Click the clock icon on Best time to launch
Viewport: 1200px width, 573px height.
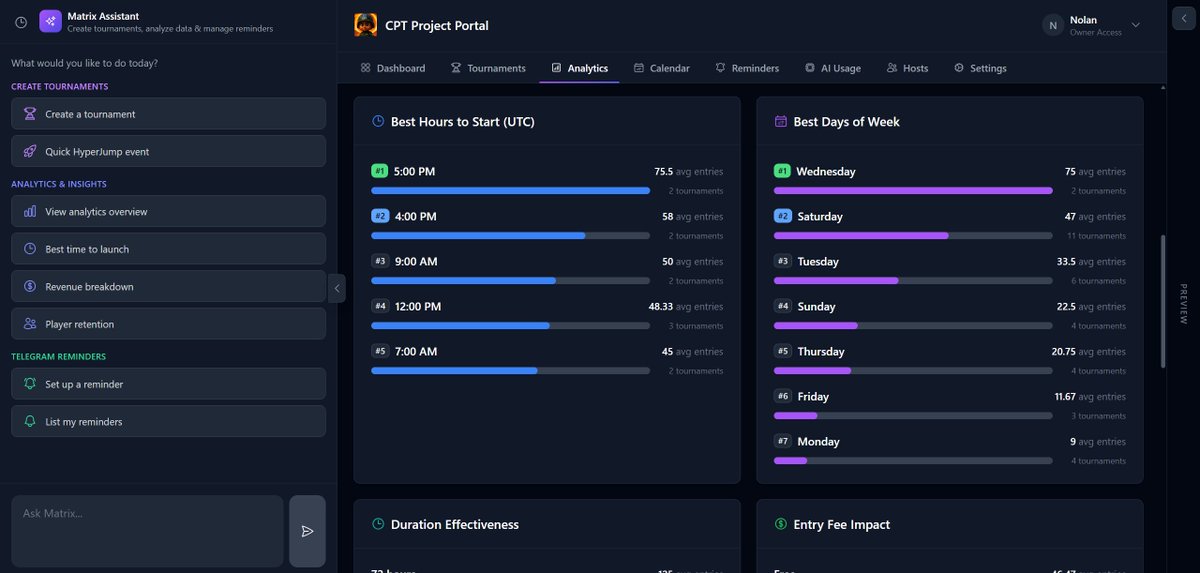pos(30,249)
